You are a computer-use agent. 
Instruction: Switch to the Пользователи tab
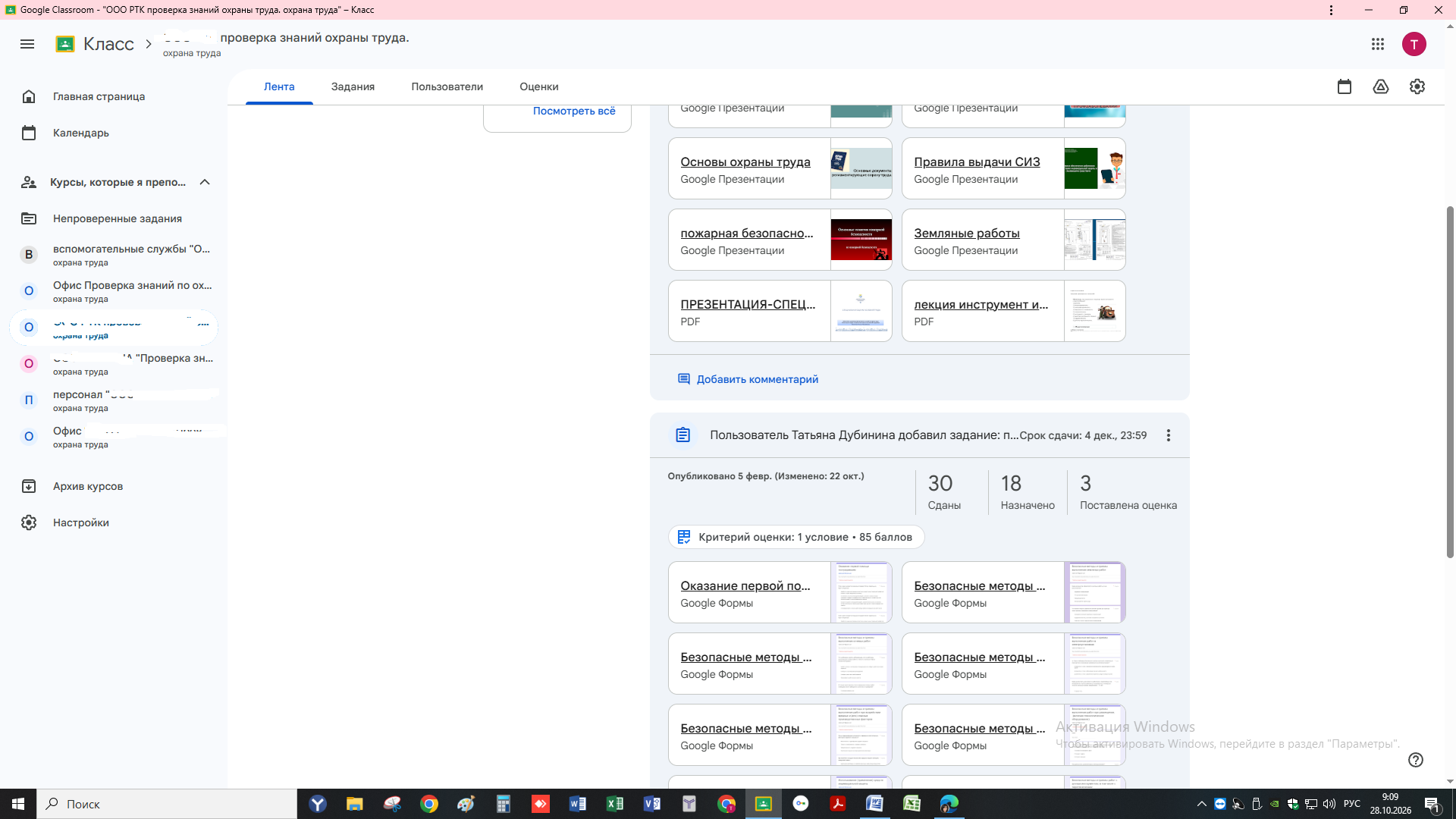[x=447, y=86]
